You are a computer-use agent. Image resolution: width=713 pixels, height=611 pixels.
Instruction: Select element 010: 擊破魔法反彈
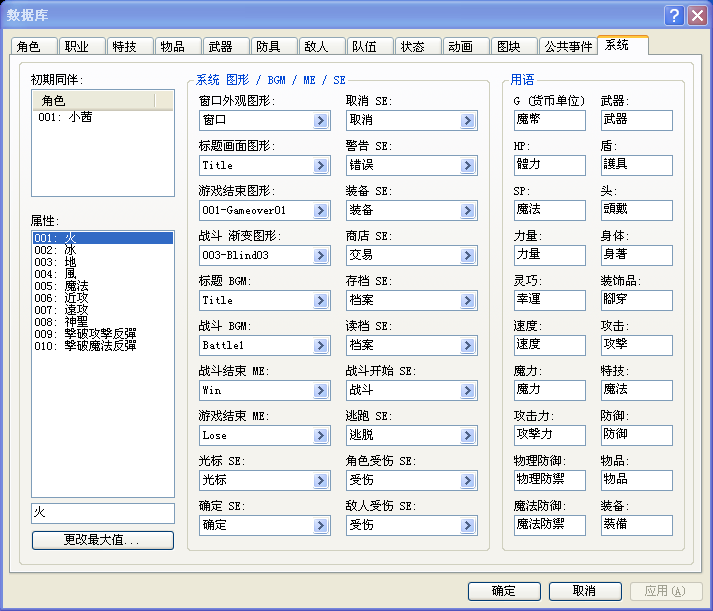point(103,346)
